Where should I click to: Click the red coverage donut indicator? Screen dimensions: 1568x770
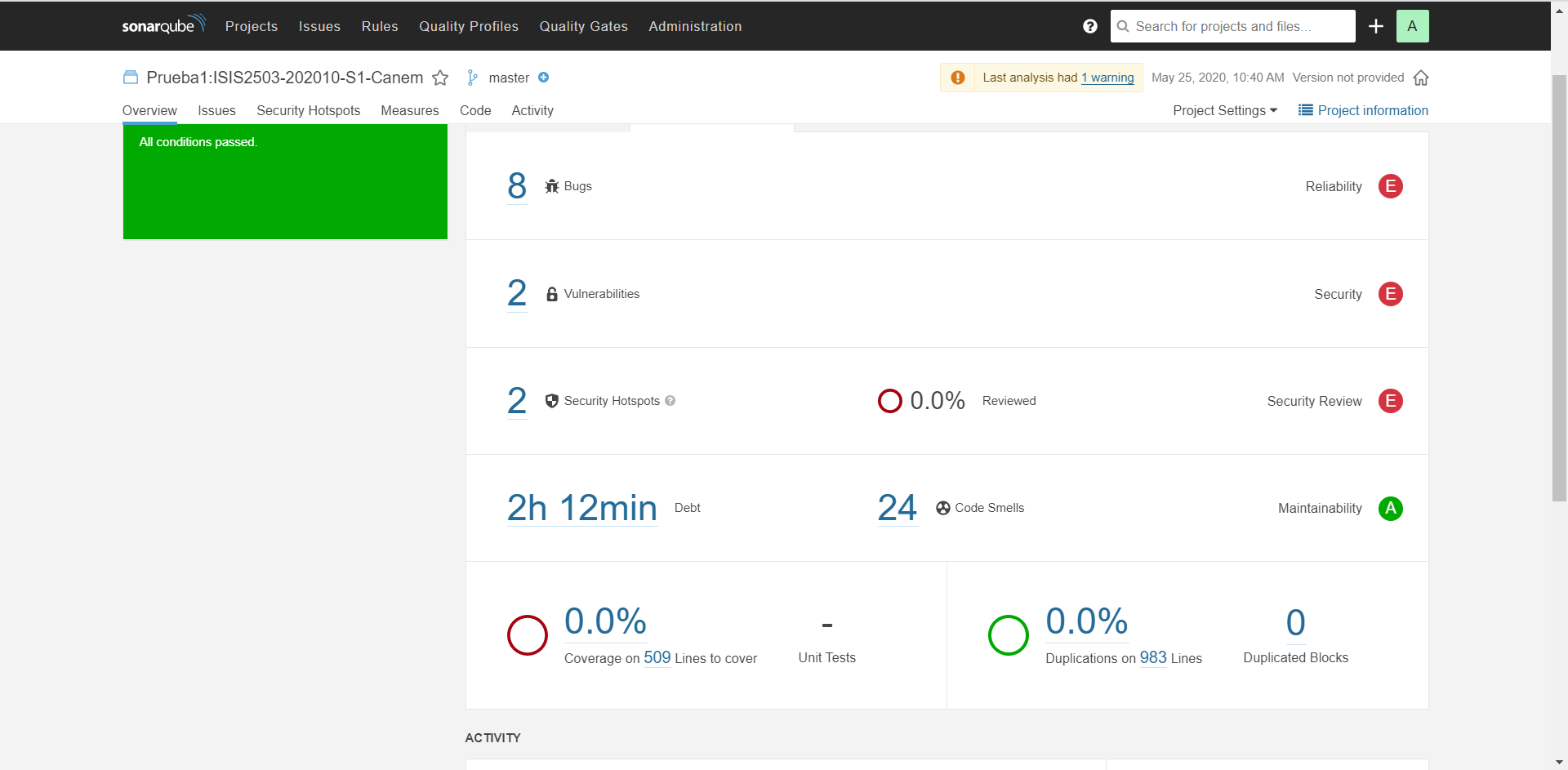pyautogui.click(x=528, y=635)
